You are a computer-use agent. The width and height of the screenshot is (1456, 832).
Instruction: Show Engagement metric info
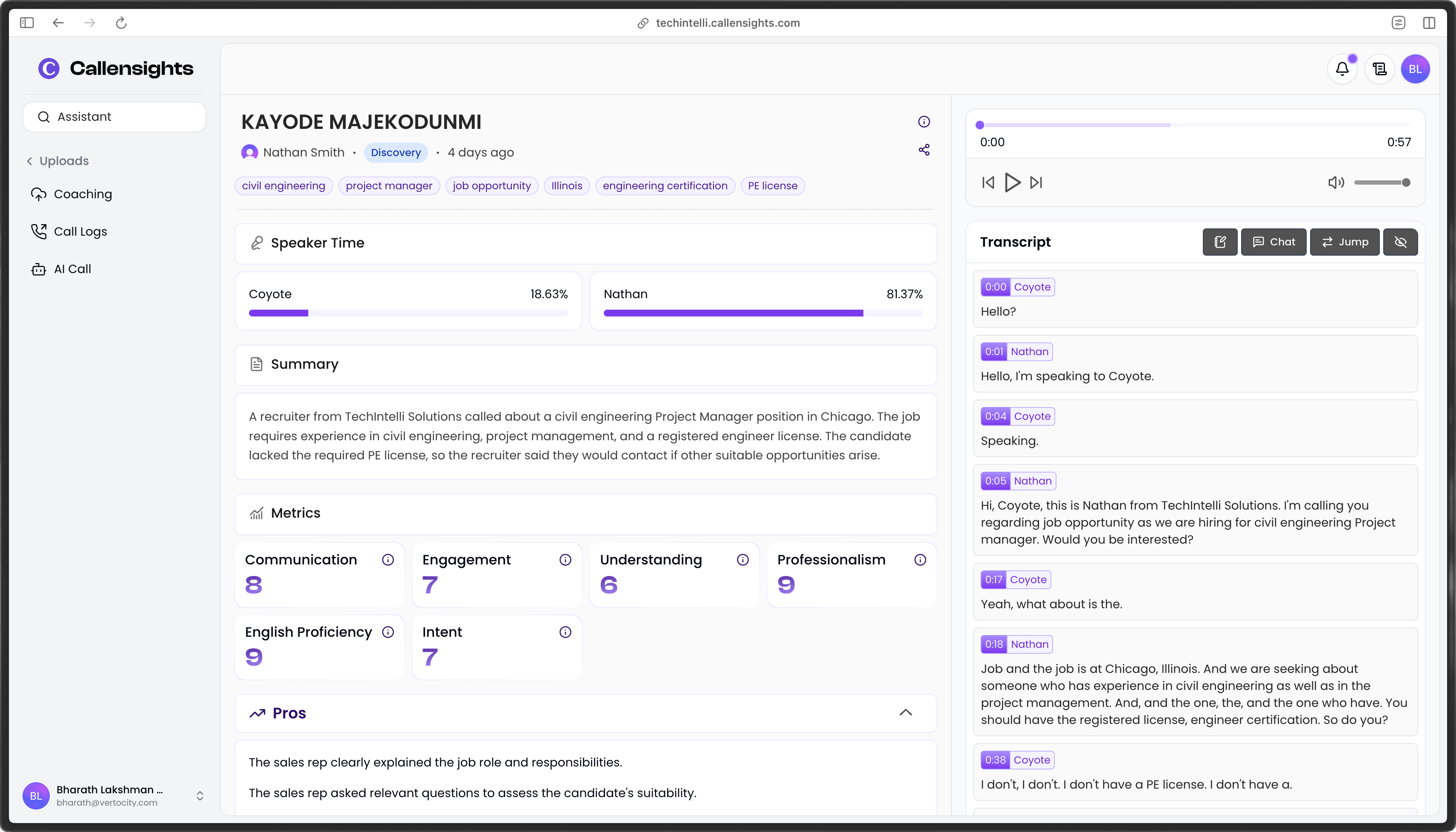[x=565, y=559]
